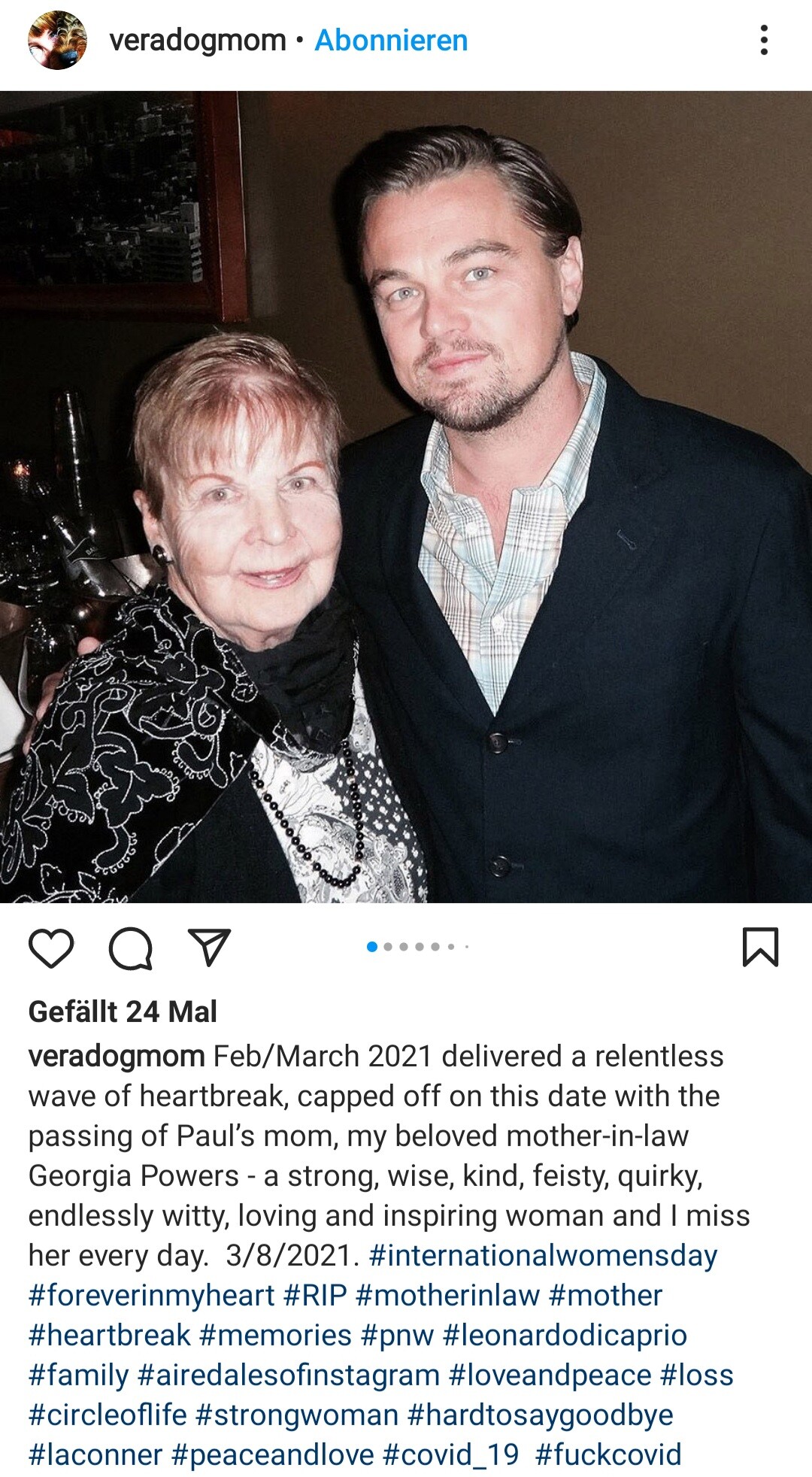Open the #internationalwomensday hashtag

(543, 1256)
